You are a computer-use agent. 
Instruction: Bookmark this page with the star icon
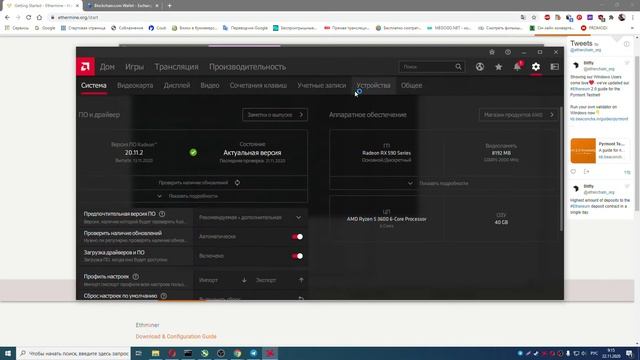tap(534, 18)
